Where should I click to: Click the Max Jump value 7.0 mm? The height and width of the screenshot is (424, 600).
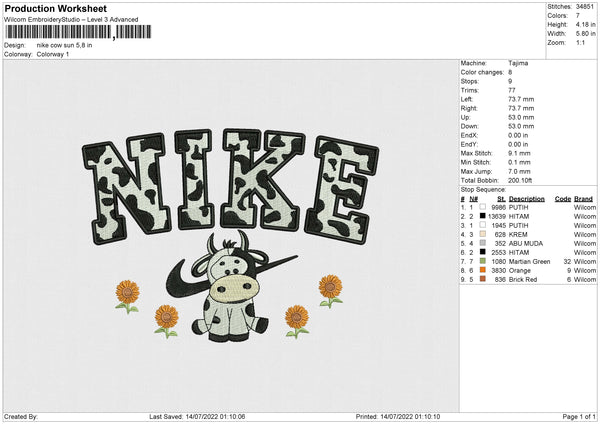(x=519, y=171)
